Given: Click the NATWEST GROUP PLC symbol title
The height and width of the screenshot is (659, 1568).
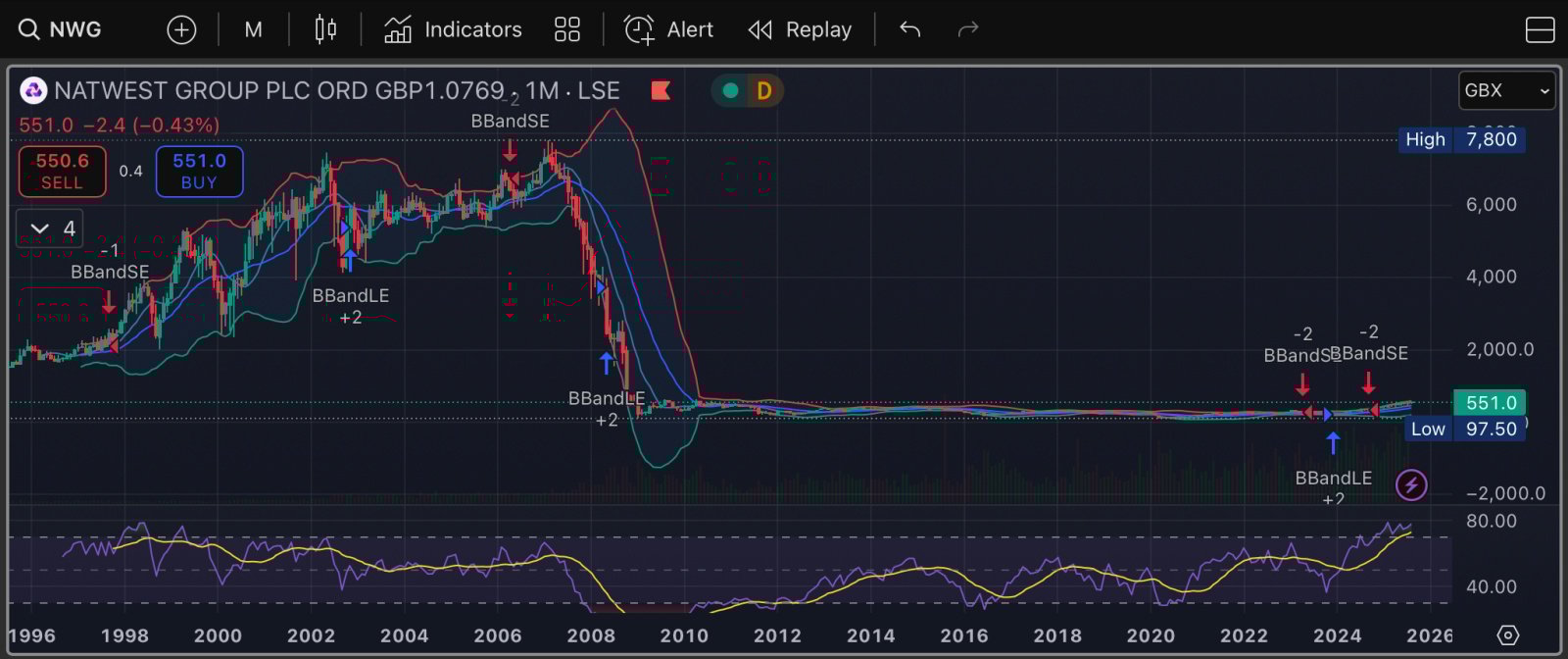Looking at the screenshot, I should tap(279, 91).
